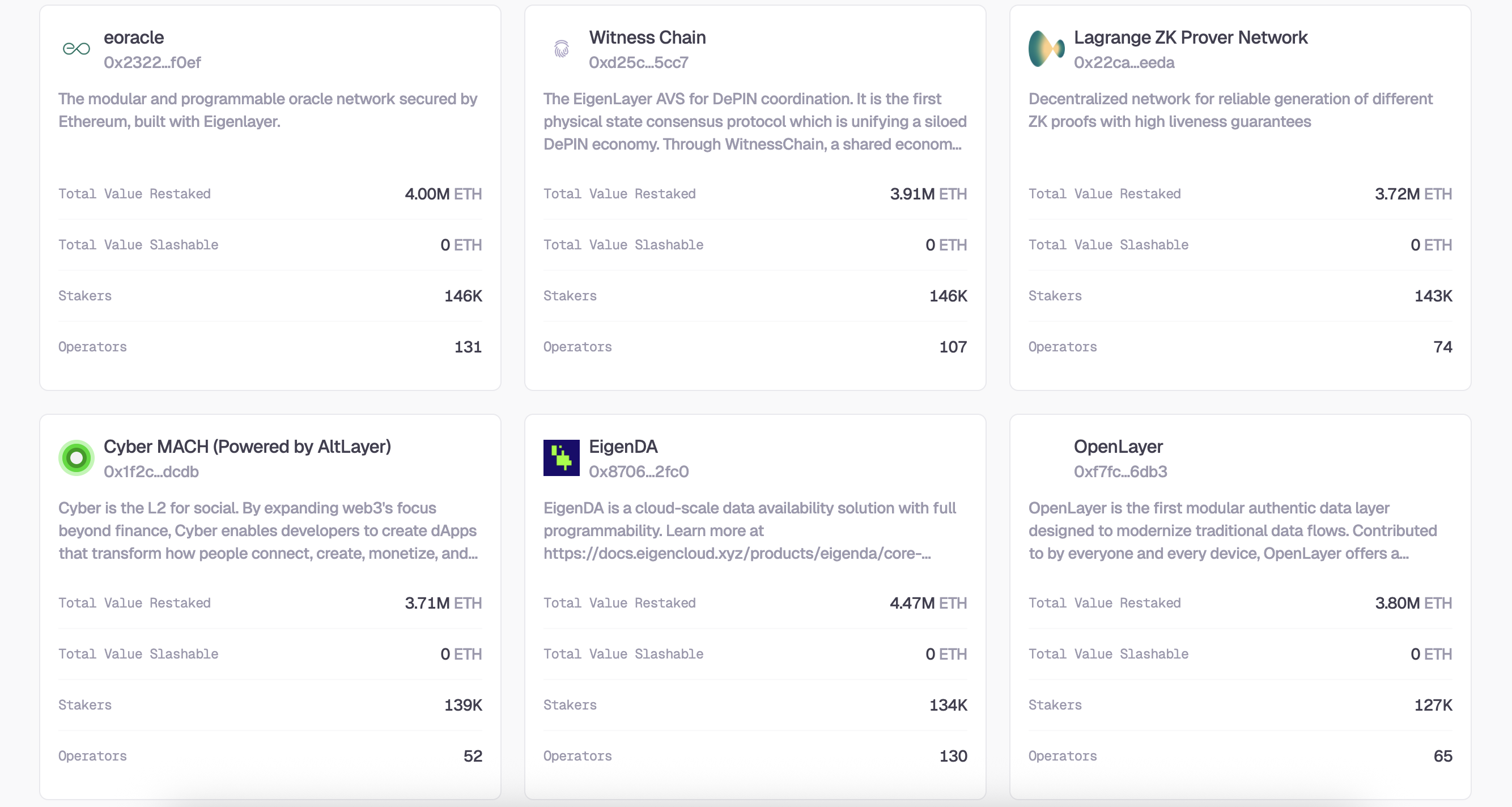Click Cyber MACH's stakers count 139K

pyautogui.click(x=463, y=706)
